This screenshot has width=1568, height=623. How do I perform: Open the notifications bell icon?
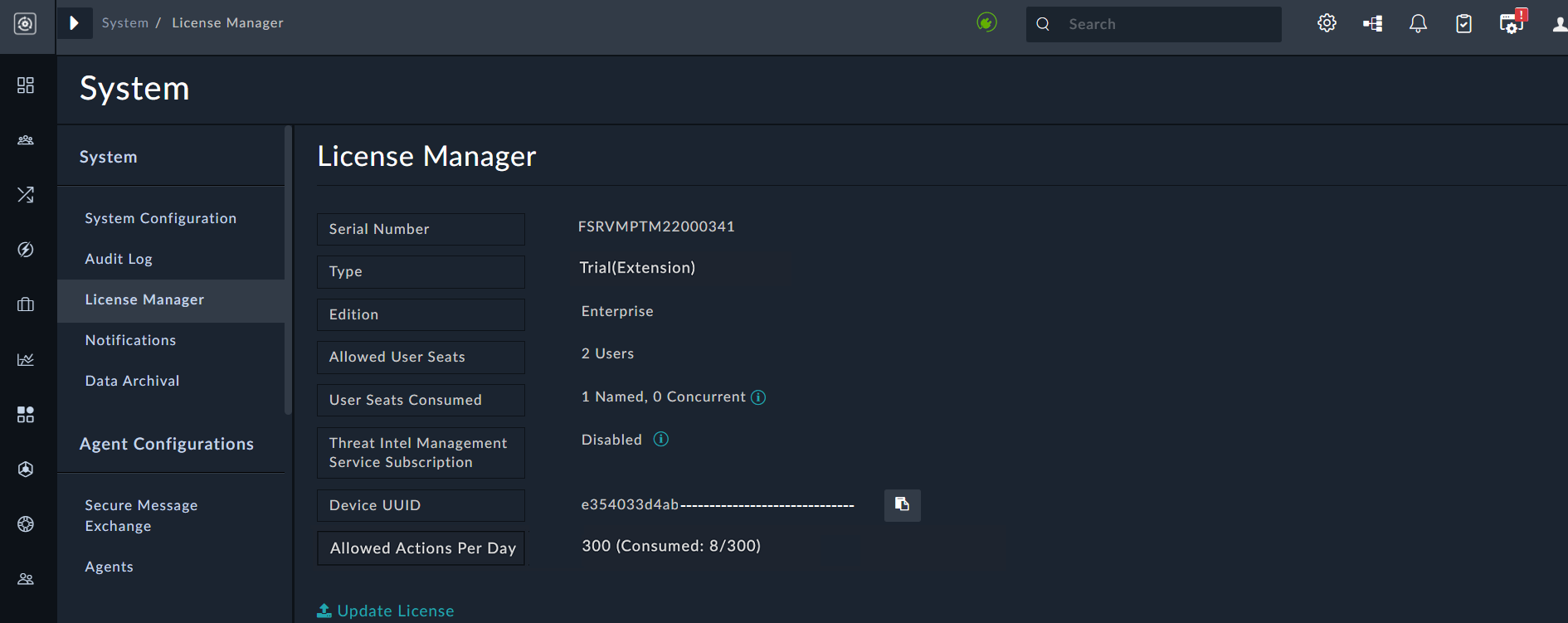click(1418, 23)
